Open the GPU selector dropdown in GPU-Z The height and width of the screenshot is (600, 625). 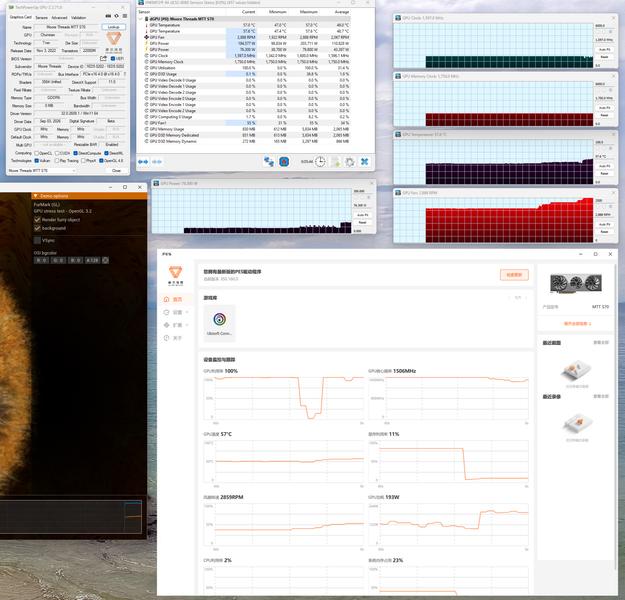tap(42, 171)
